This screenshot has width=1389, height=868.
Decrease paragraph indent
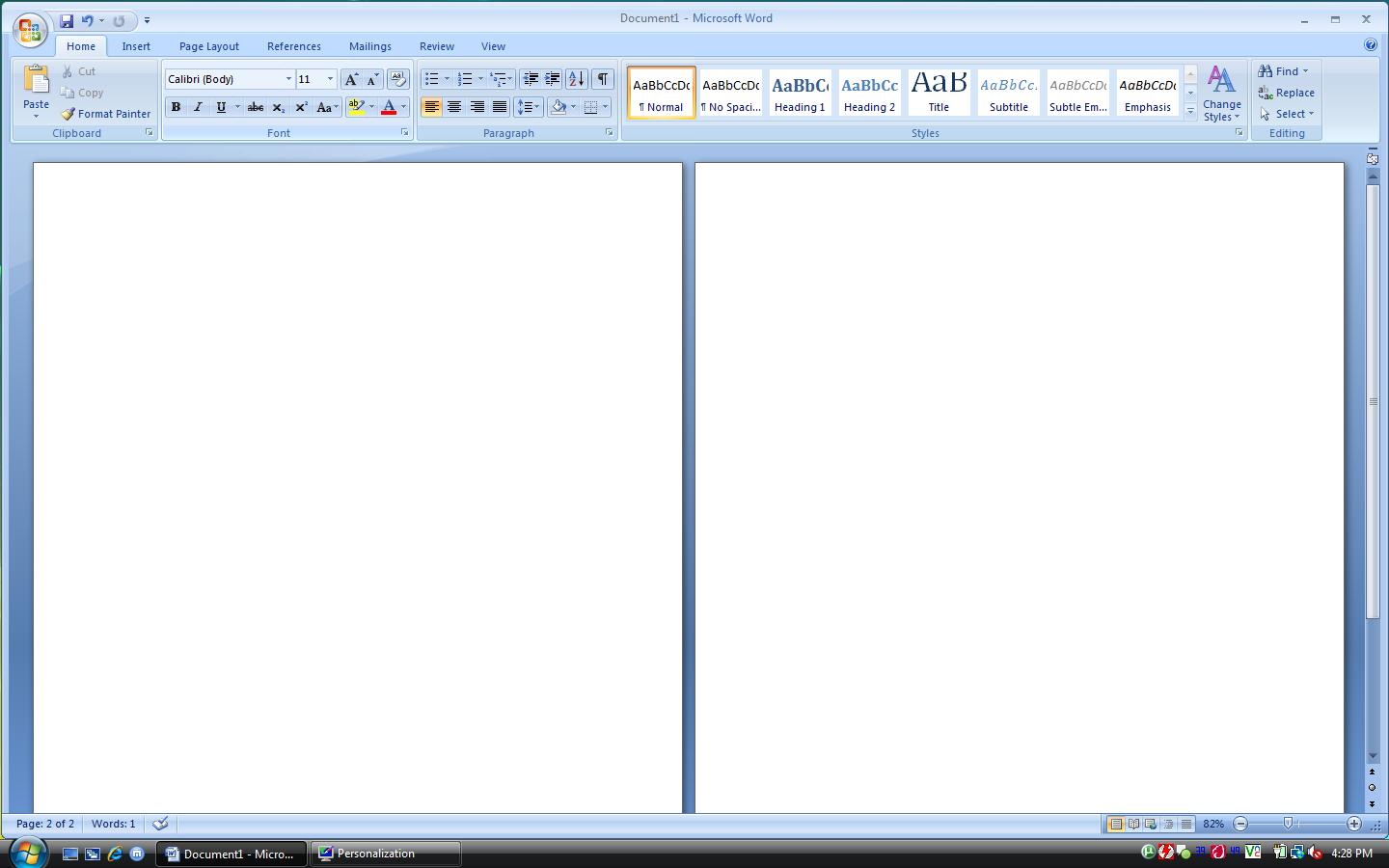point(531,79)
